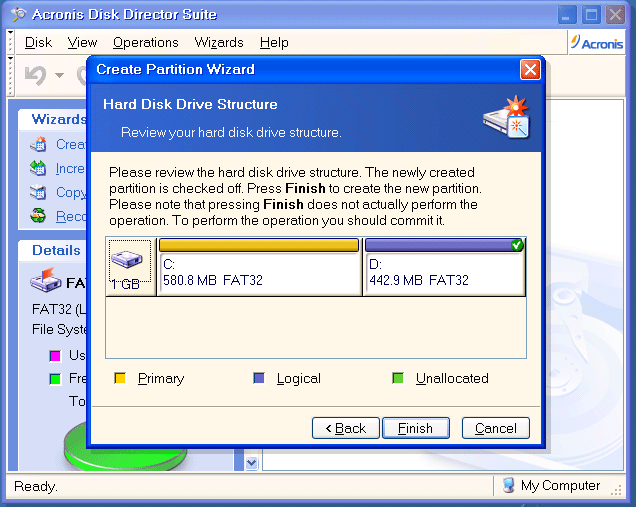This screenshot has height=507, width=636.
Task: Open the Wizards menu
Action: coord(218,43)
